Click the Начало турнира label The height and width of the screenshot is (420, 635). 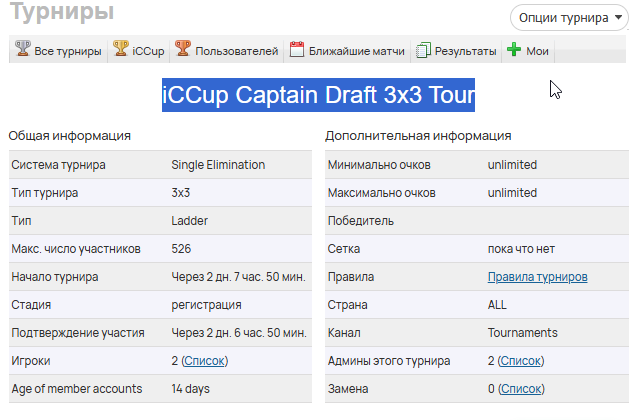55,277
